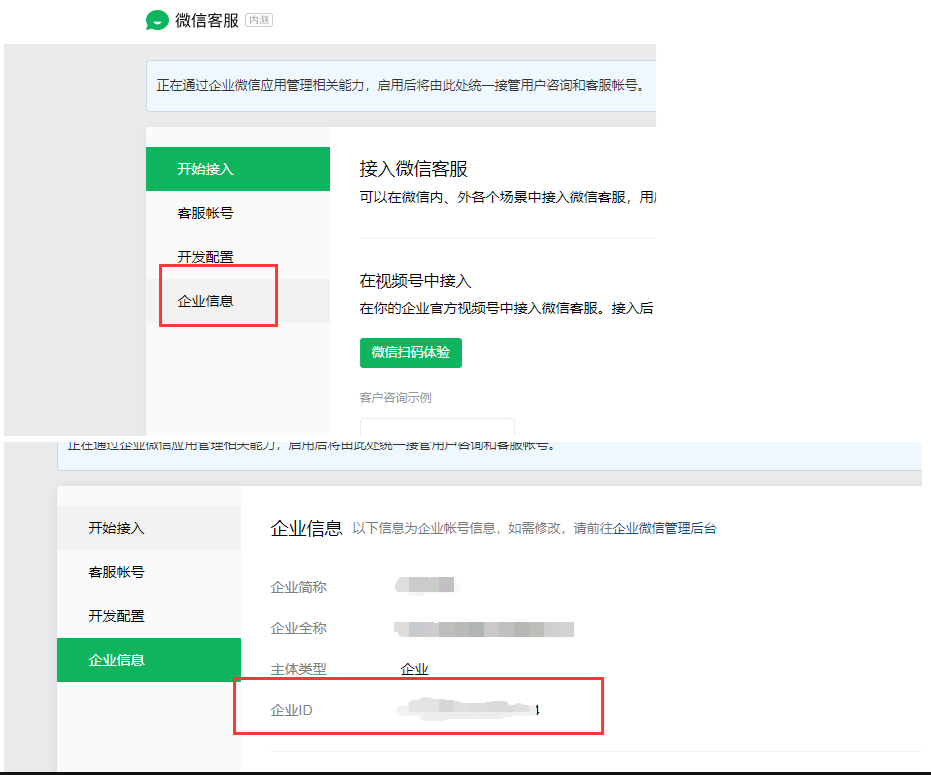Open 客服帐号 in the upper sidebar
The image size is (931, 775).
pos(238,213)
